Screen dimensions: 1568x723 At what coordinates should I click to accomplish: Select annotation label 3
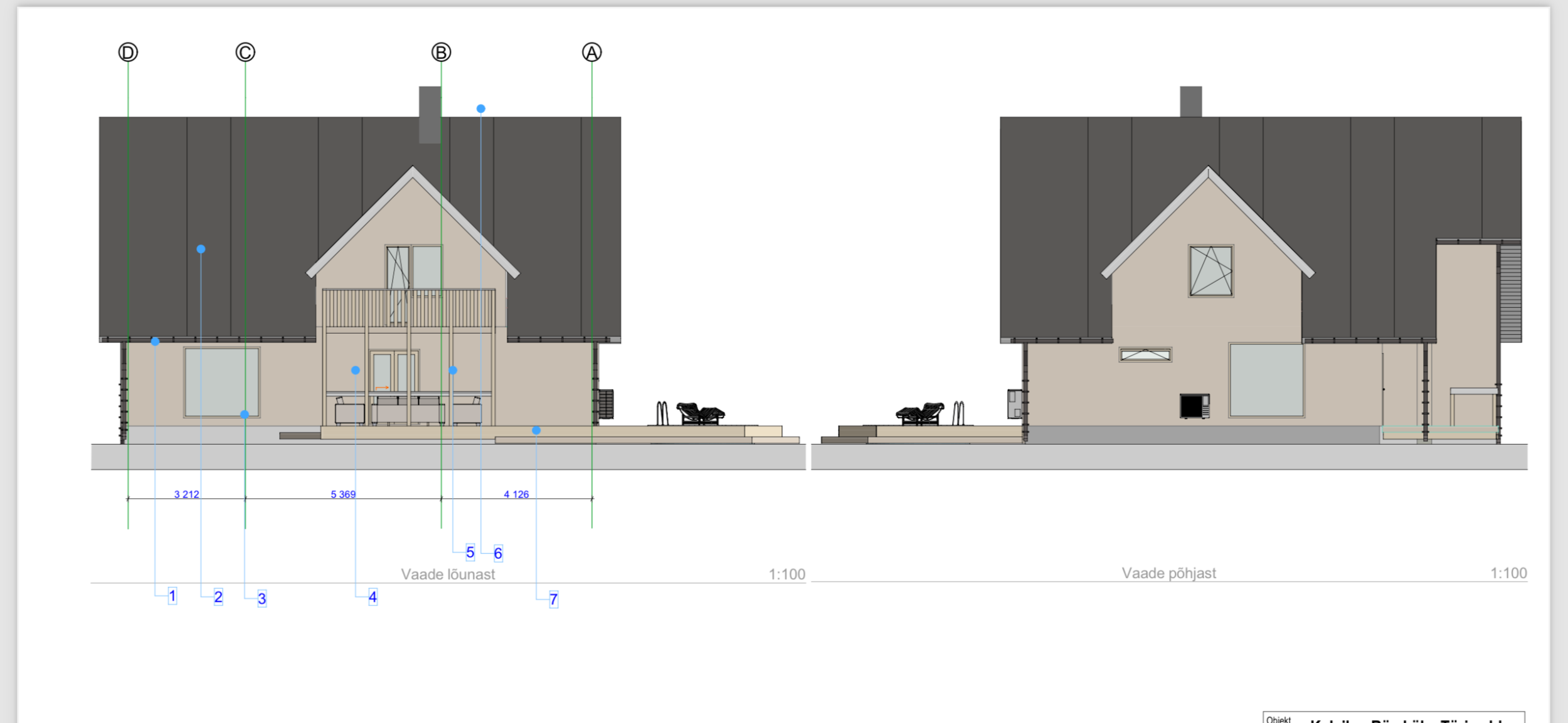point(262,598)
